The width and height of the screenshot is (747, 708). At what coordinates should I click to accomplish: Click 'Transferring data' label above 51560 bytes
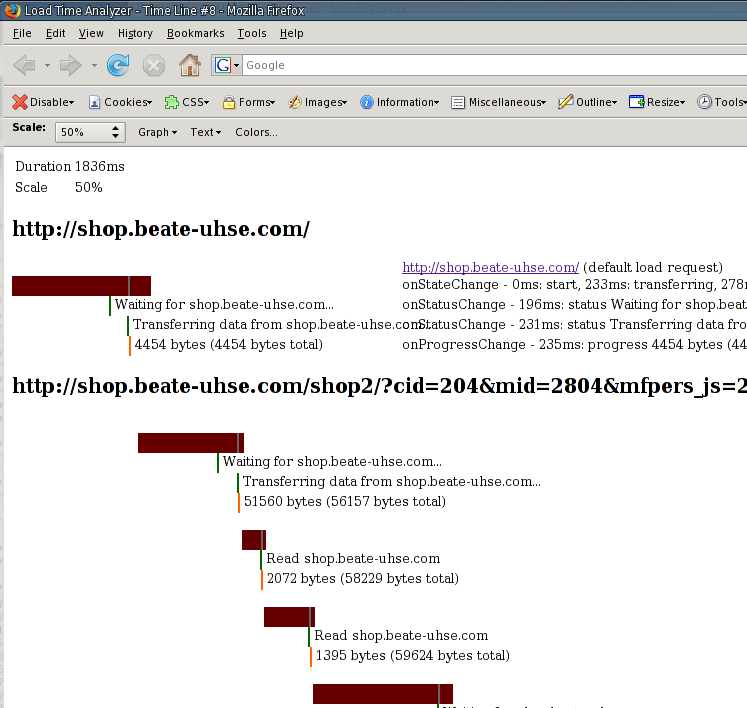coord(392,482)
